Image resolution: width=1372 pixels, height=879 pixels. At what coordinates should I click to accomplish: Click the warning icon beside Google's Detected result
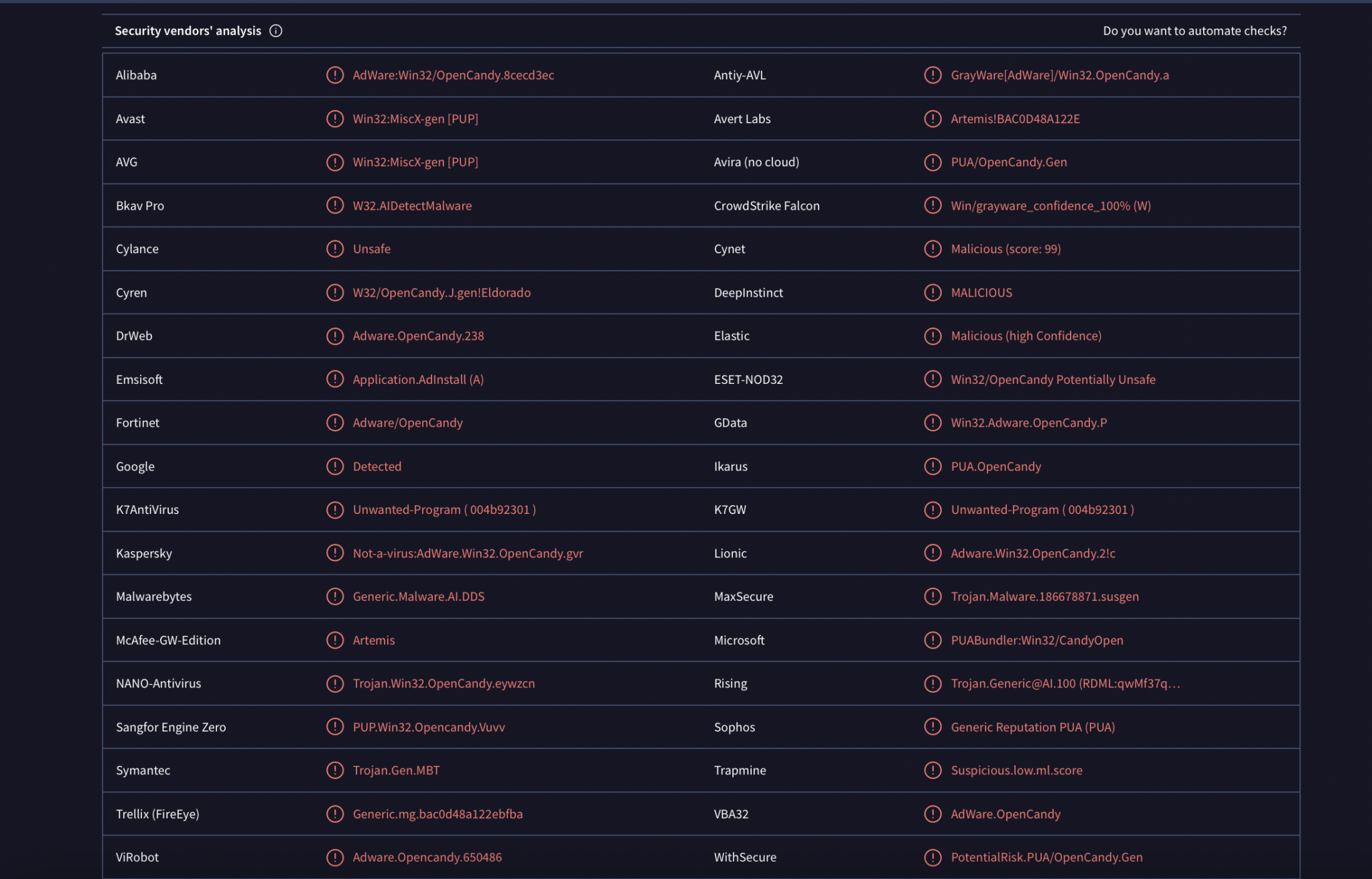click(335, 466)
